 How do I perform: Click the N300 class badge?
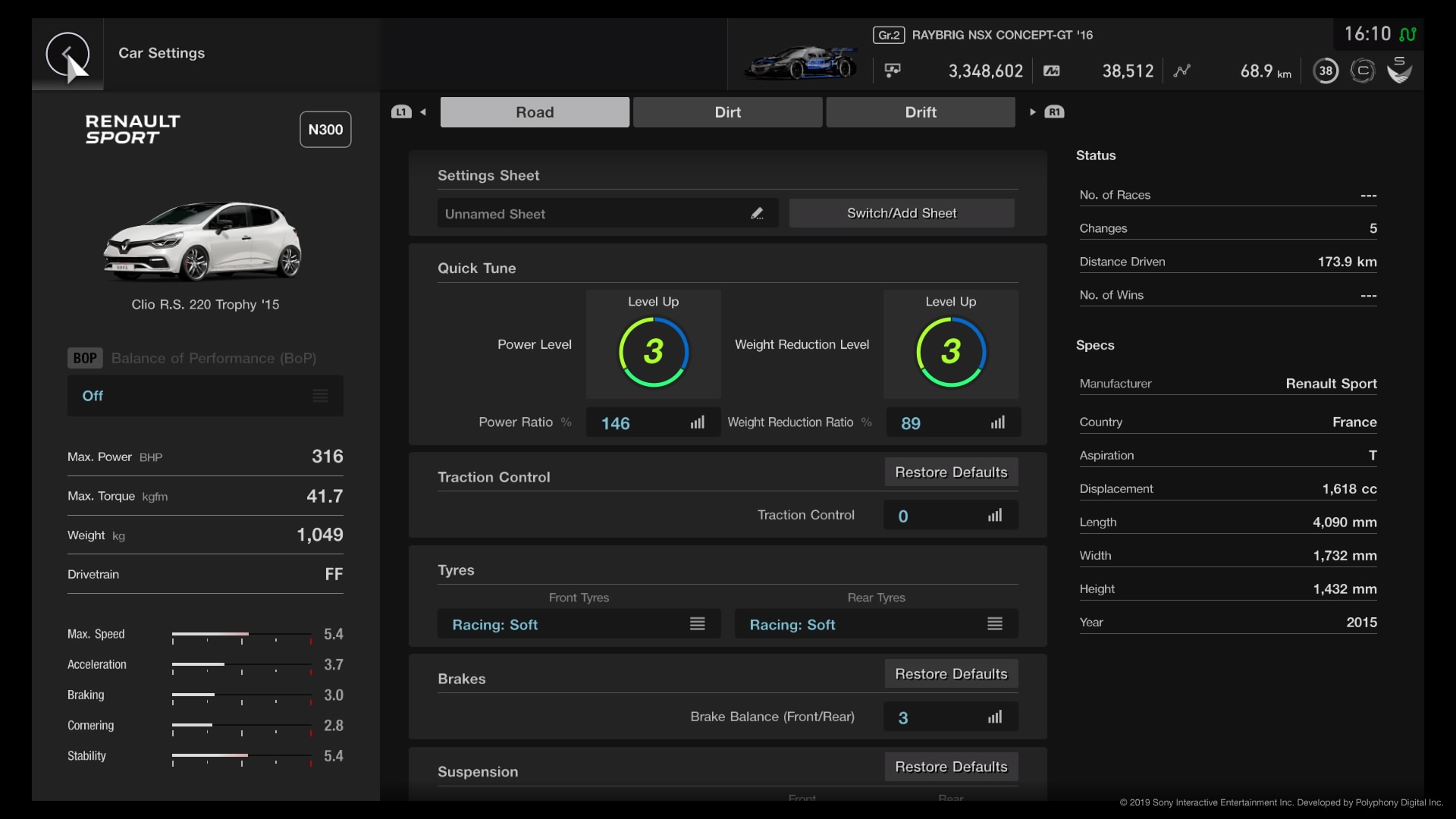[x=325, y=130]
